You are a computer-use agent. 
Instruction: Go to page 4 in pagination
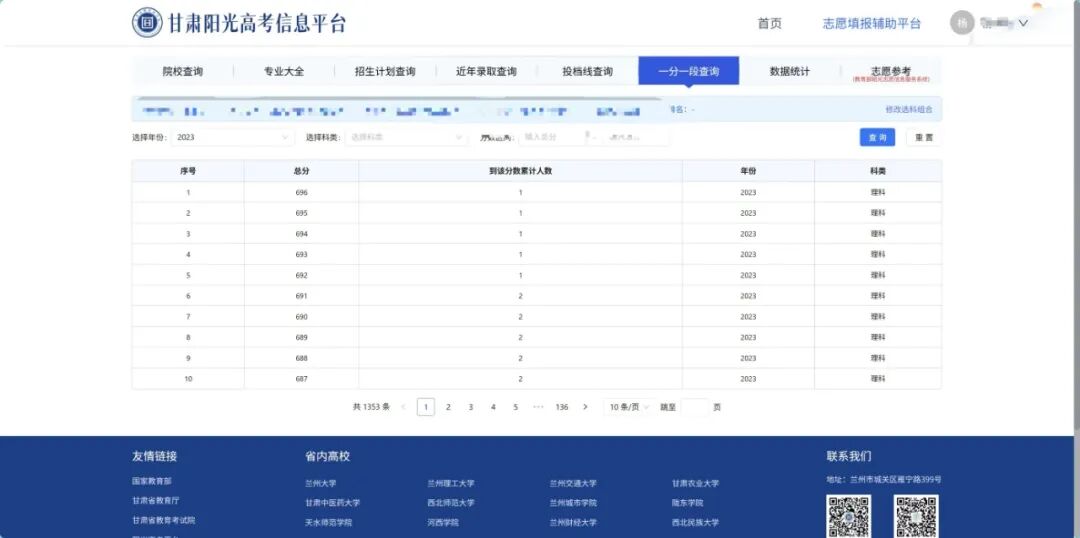pos(493,407)
